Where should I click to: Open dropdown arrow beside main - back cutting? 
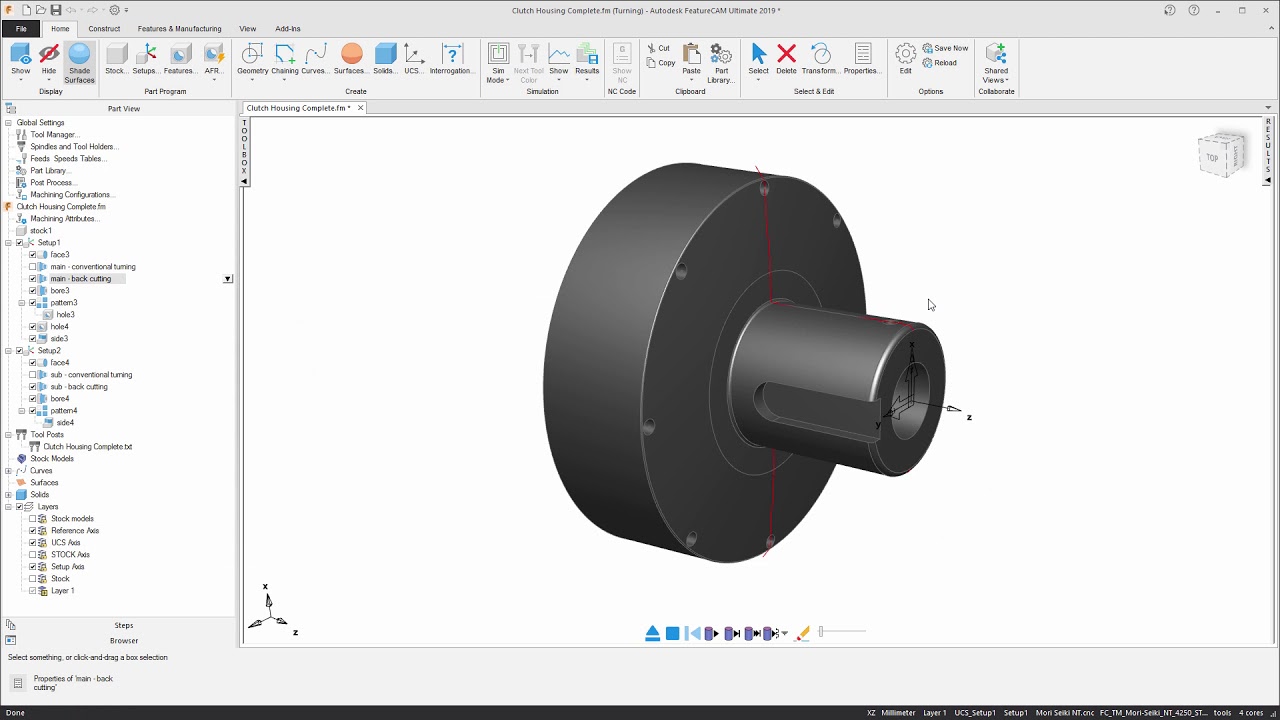228,279
